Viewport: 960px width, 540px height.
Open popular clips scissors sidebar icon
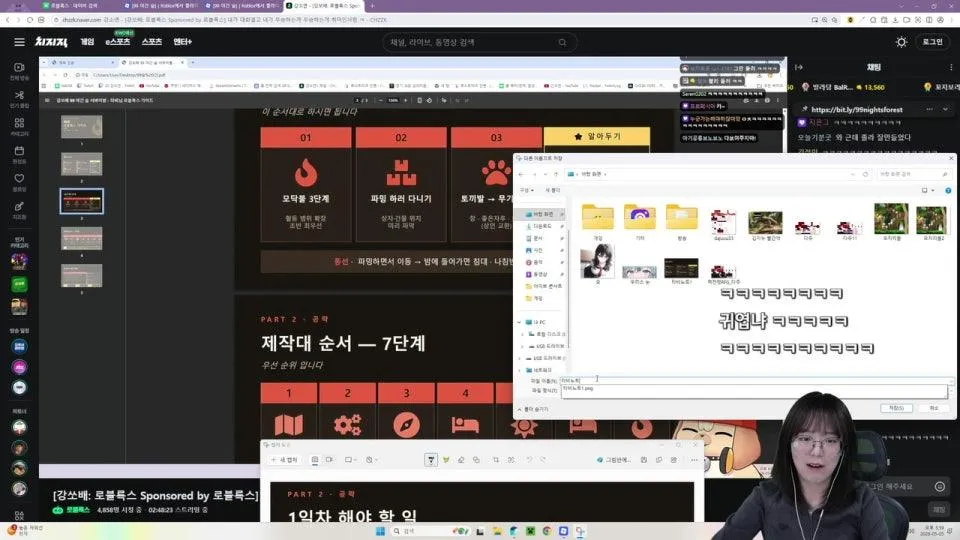pyautogui.click(x=19, y=95)
